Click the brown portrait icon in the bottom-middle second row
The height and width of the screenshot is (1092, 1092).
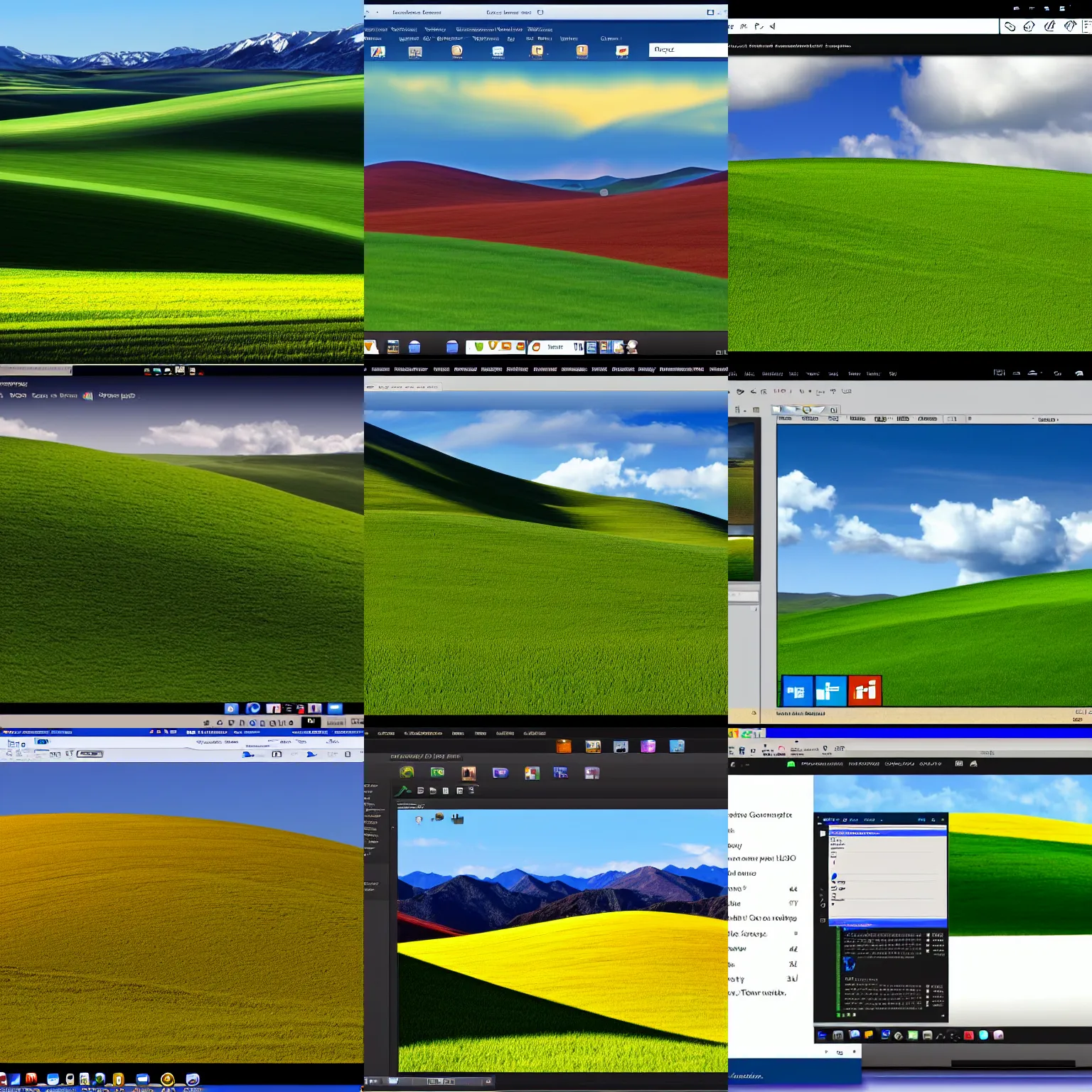(469, 773)
